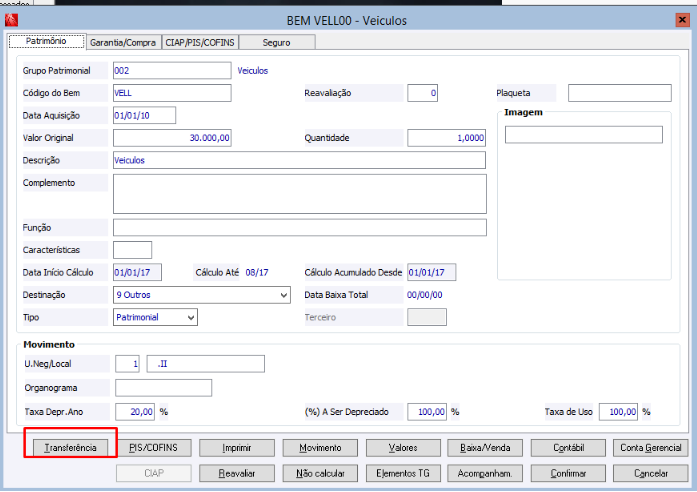Click the Data Início Cálculo field
Screen dimensions: 697x492
(137, 272)
